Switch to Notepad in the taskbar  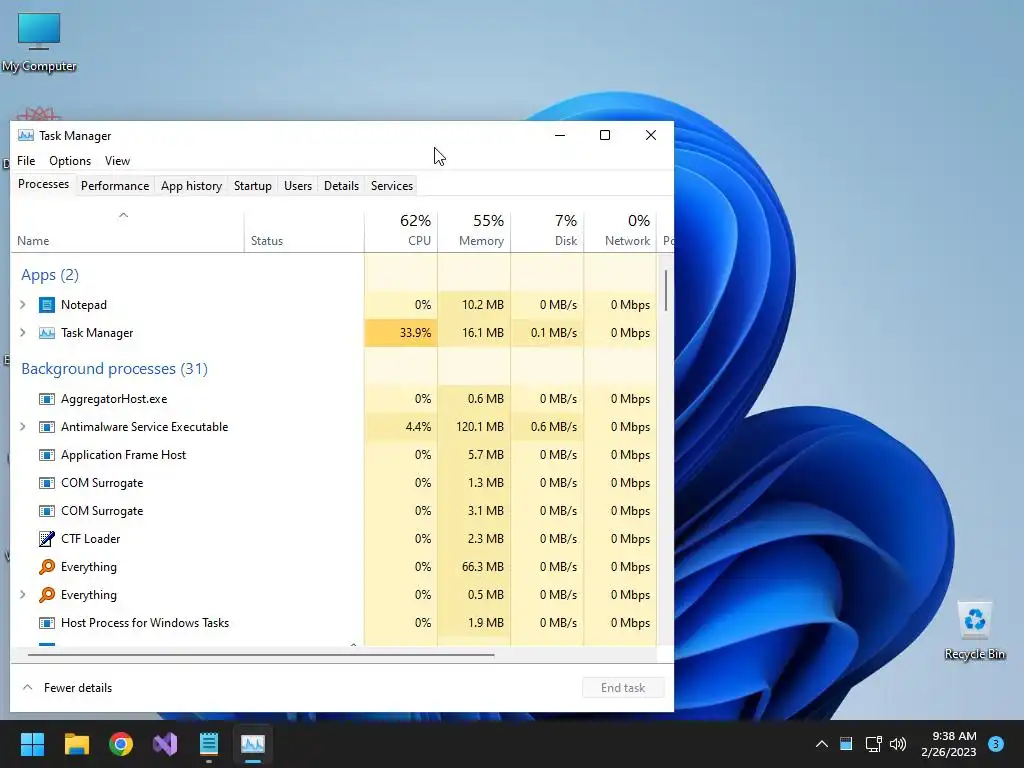(209, 744)
